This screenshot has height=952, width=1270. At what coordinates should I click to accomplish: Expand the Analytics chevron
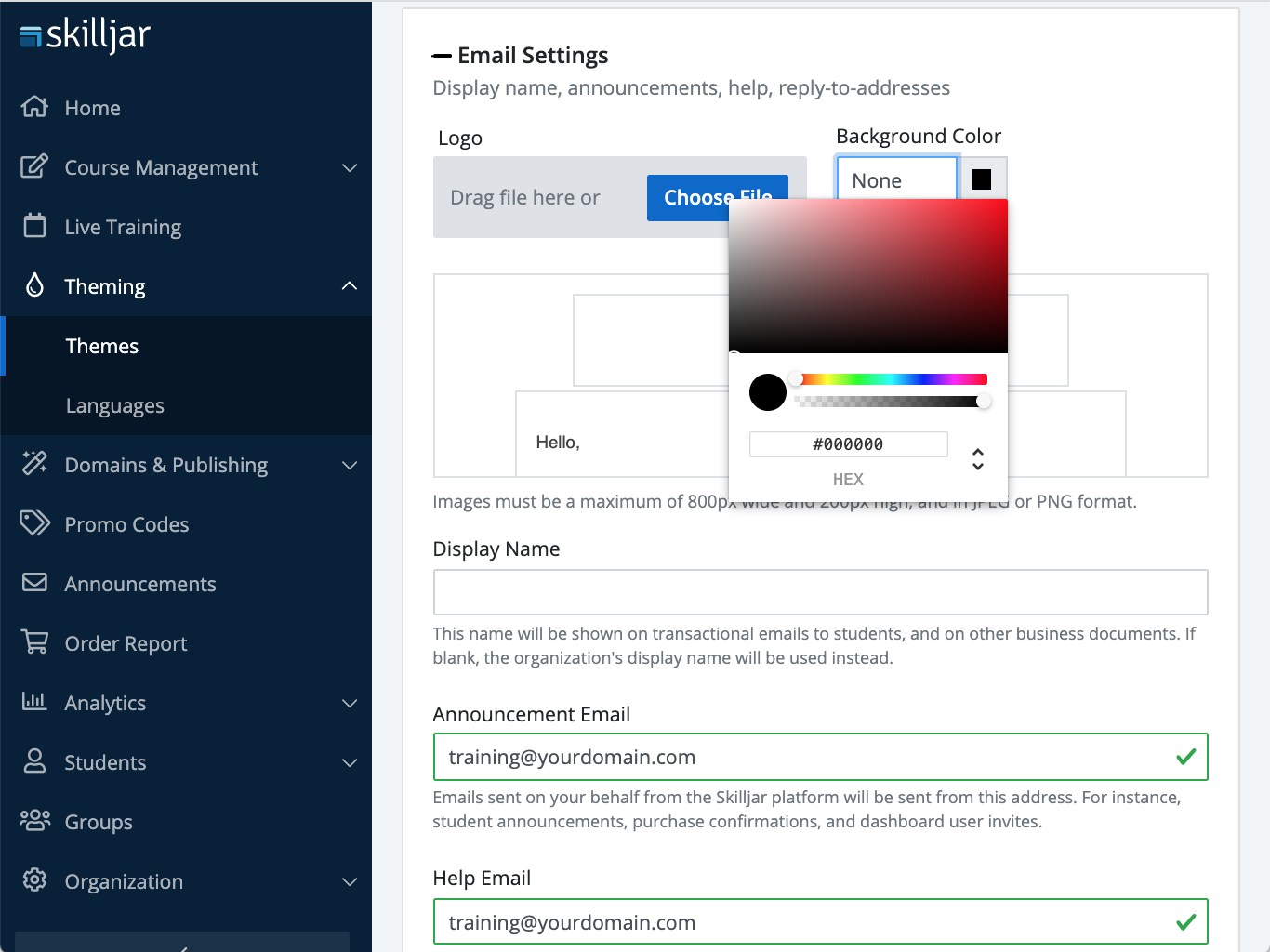coord(350,703)
